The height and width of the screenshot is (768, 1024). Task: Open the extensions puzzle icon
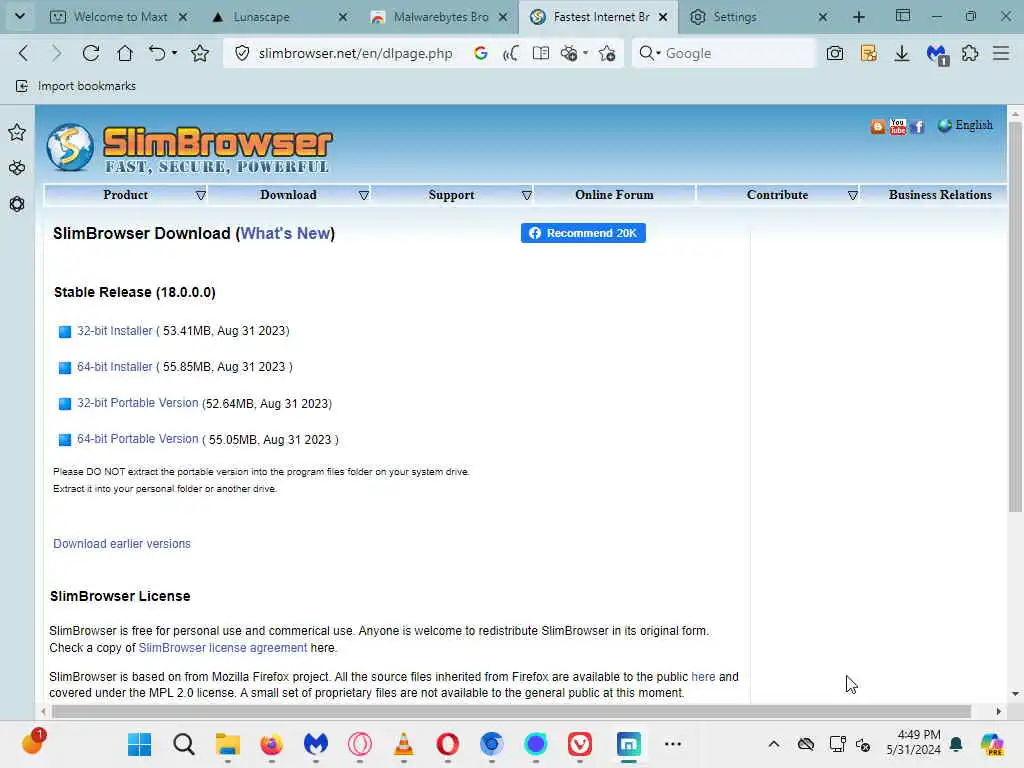click(970, 54)
